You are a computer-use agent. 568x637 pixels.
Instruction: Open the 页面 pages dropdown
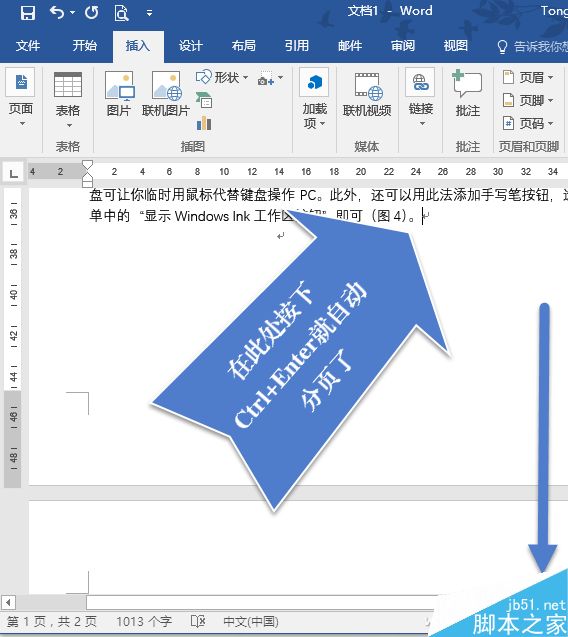click(x=20, y=98)
